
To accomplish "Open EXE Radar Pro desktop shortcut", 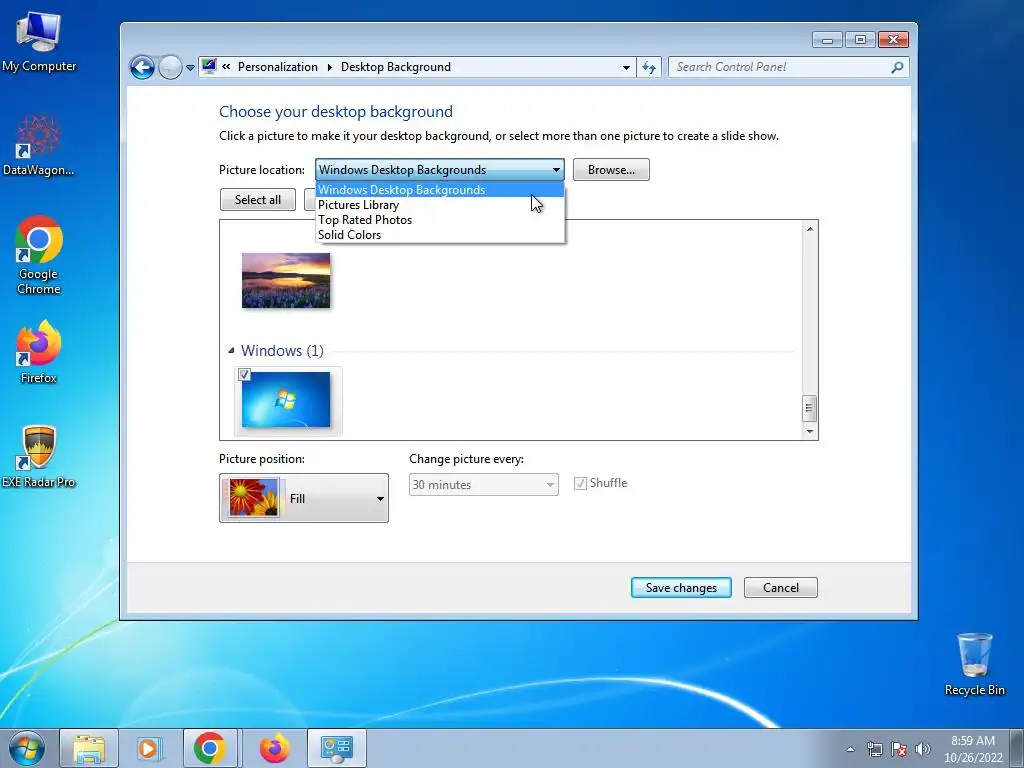I will coord(39,456).
